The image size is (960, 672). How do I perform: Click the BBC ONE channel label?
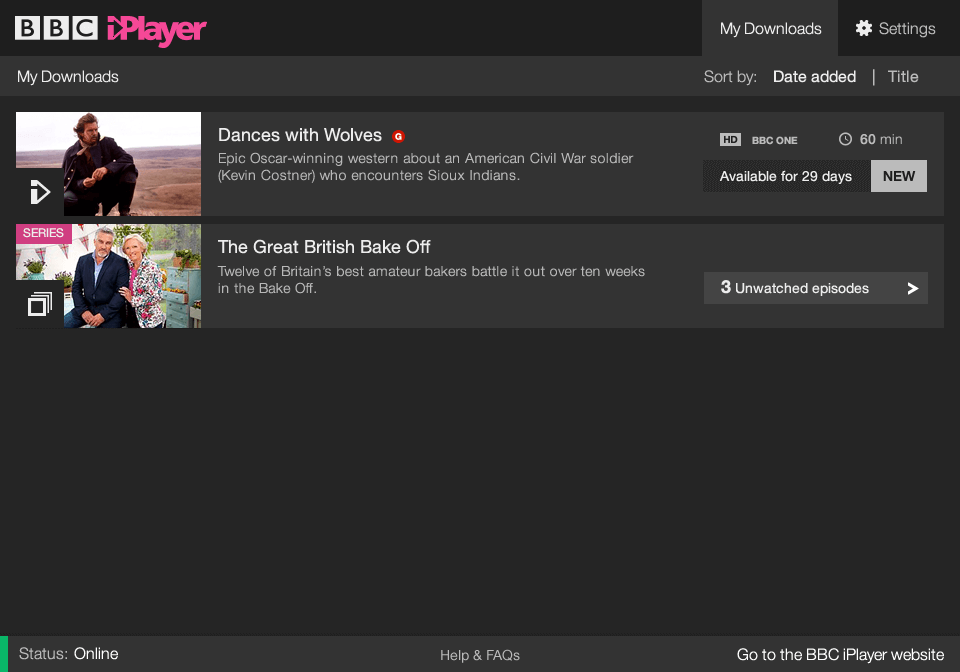point(774,140)
